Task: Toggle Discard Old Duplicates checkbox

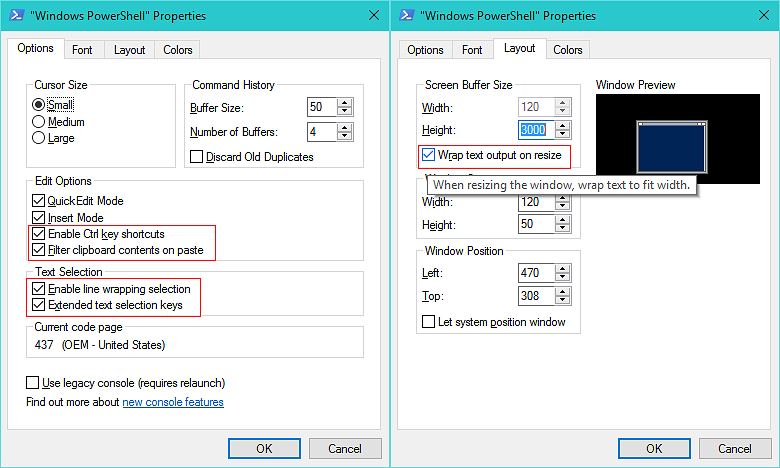Action: click(x=196, y=157)
